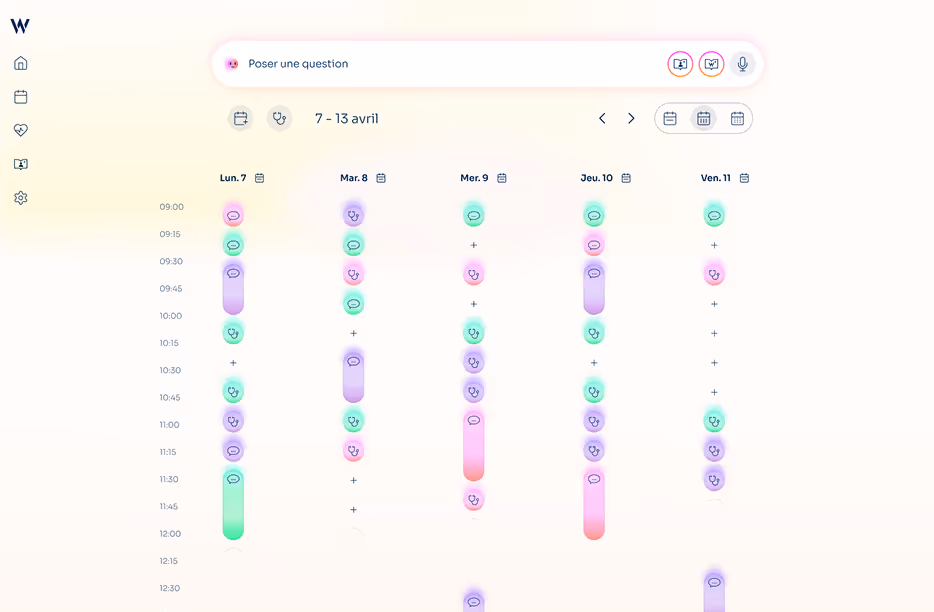Image resolution: width=934 pixels, height=612 pixels.
Task: Go to the previous week with the left chevron
Action: pos(602,118)
